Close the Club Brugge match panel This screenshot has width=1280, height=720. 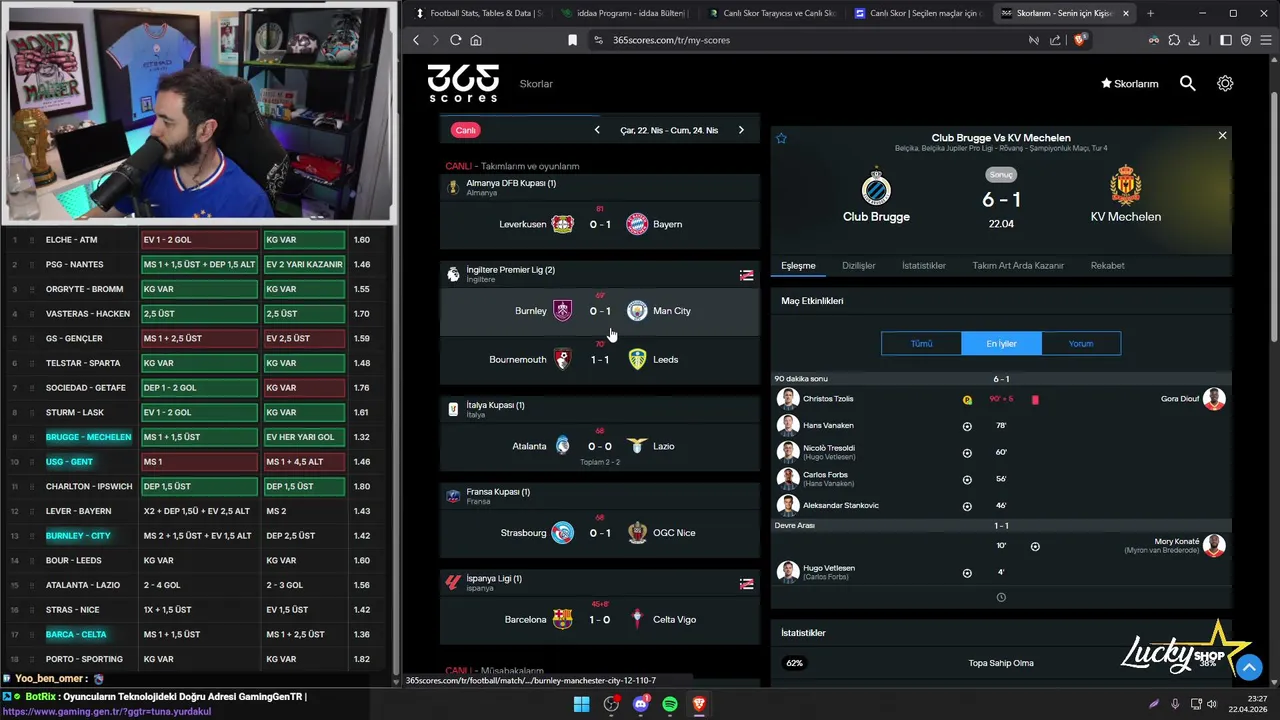[1222, 135]
